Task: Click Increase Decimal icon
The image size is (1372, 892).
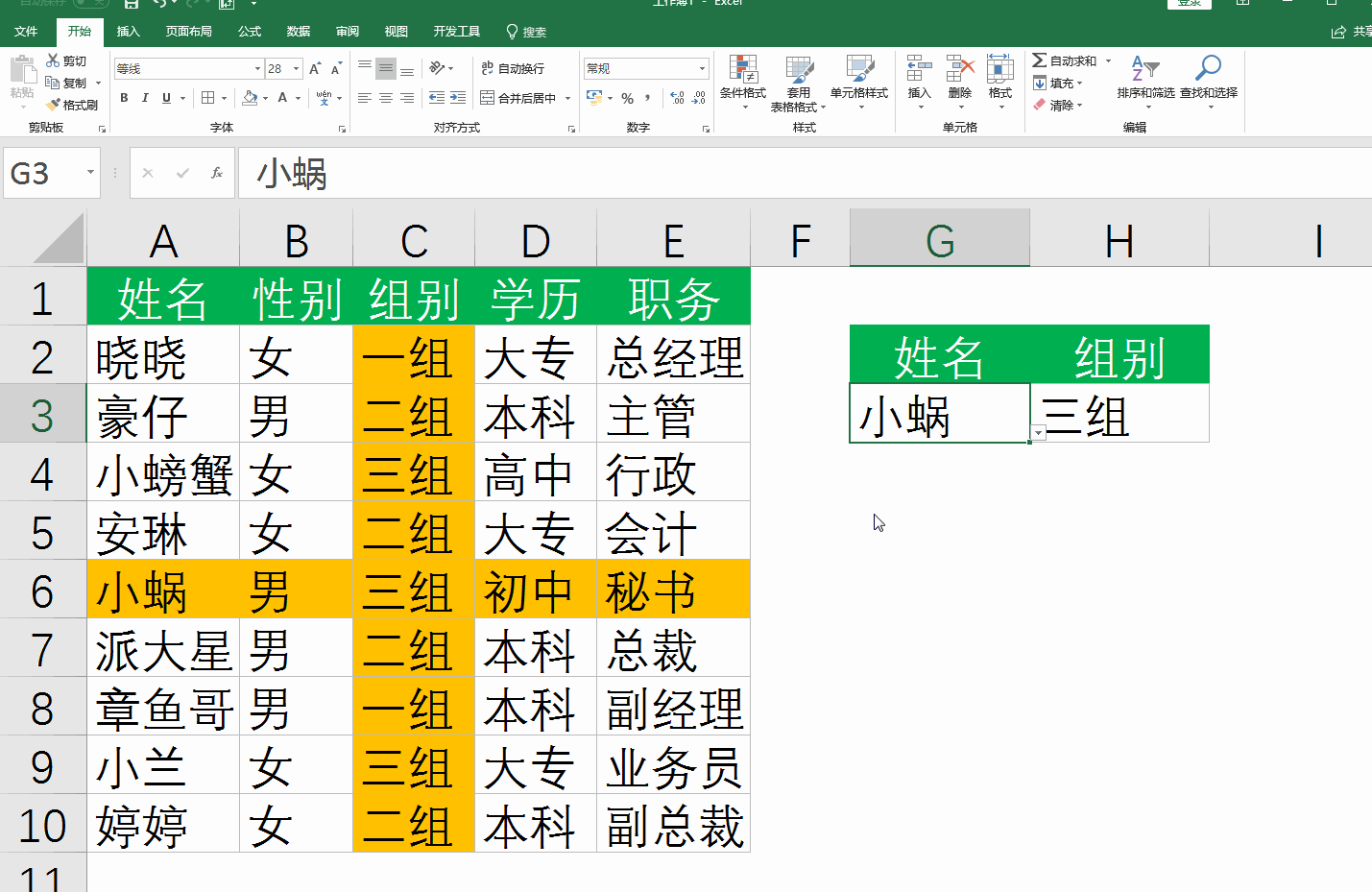Action: (677, 98)
